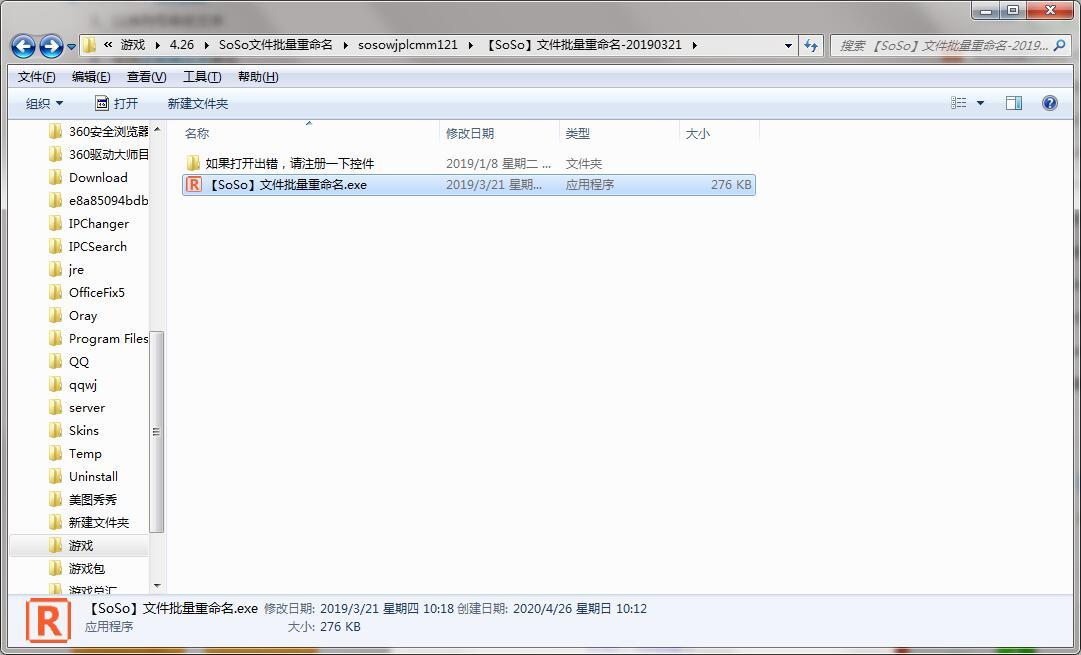Click the folder icon in address bar
Image resolution: width=1081 pixels, height=655 pixels.
90,46
